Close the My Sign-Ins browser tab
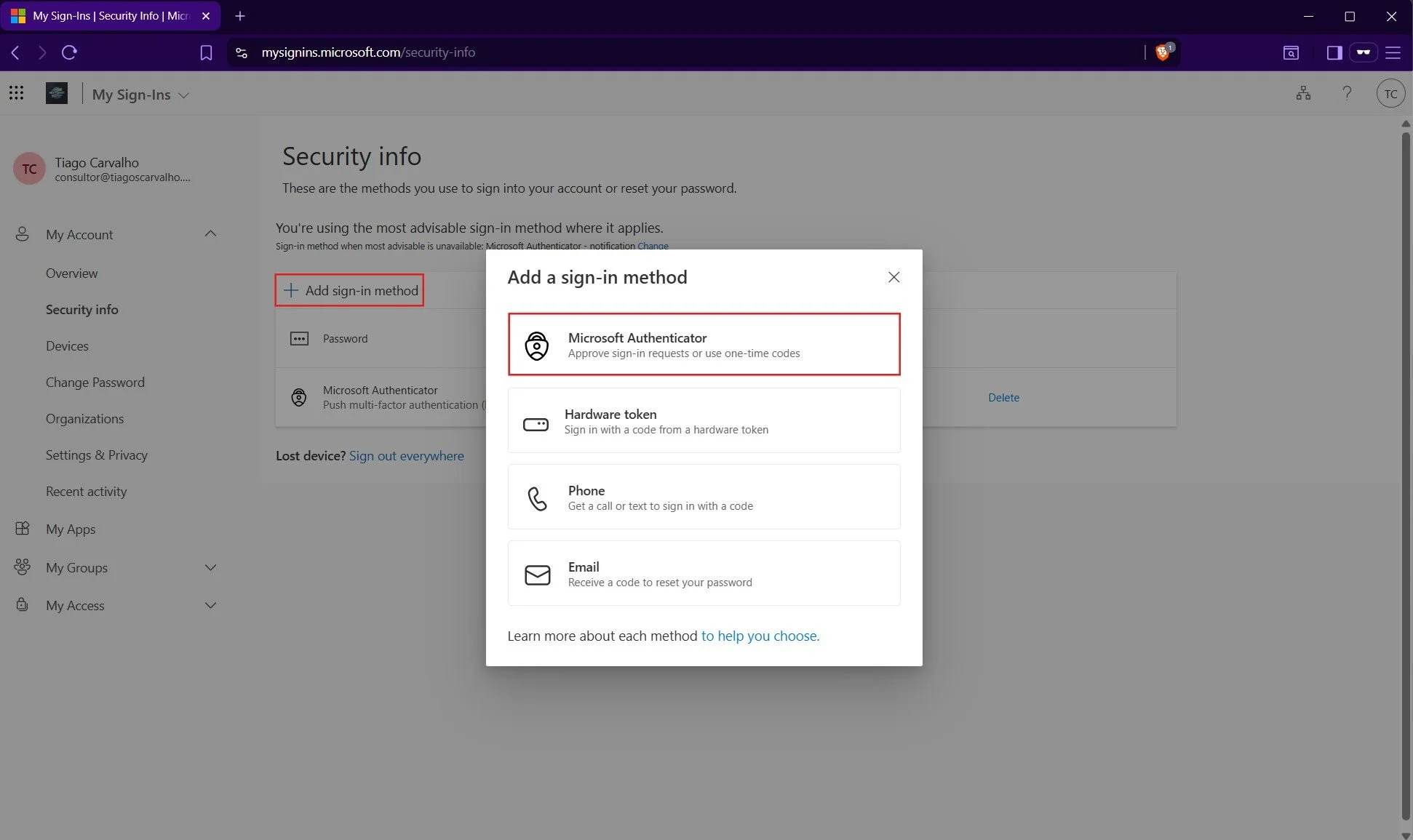This screenshot has width=1413, height=840. [206, 15]
